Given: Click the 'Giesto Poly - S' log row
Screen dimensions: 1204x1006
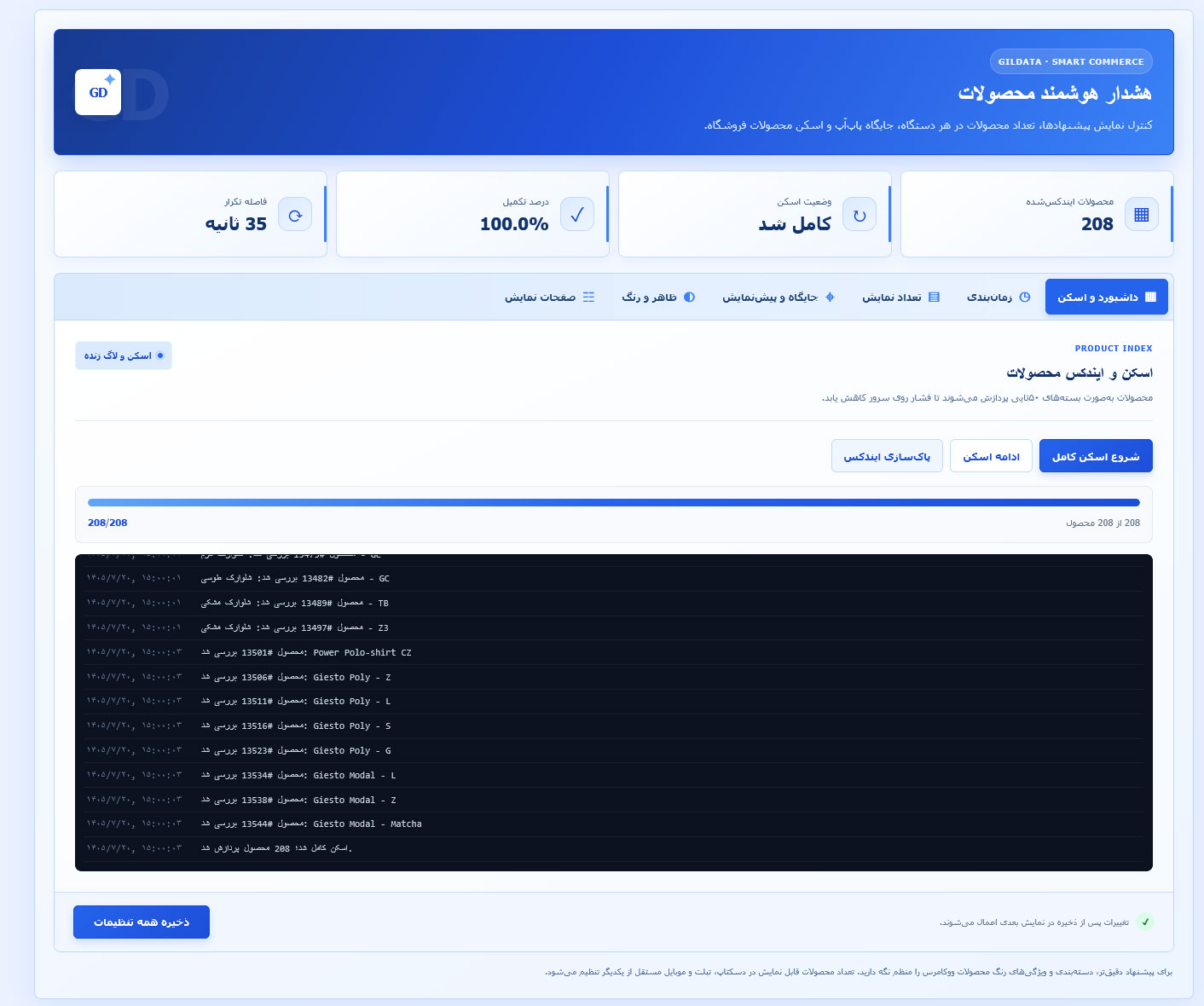Looking at the screenshot, I should (x=614, y=726).
